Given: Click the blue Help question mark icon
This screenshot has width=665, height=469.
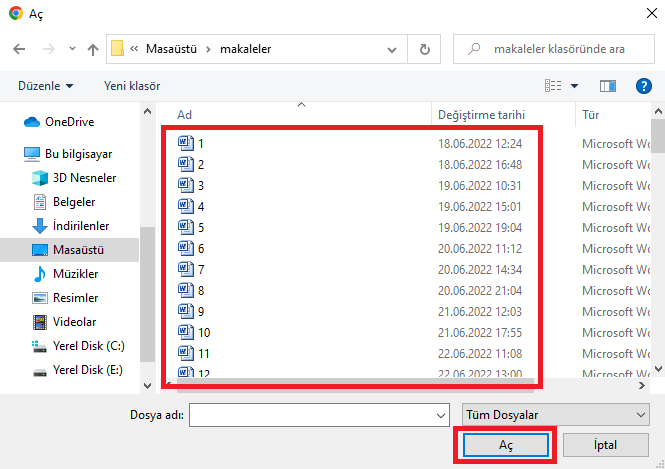Looking at the screenshot, I should coord(644,86).
